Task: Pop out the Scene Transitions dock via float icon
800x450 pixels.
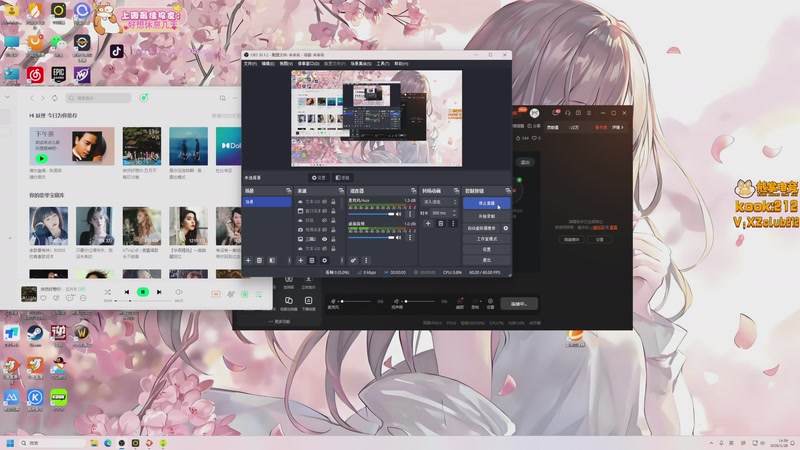Action: (457, 191)
